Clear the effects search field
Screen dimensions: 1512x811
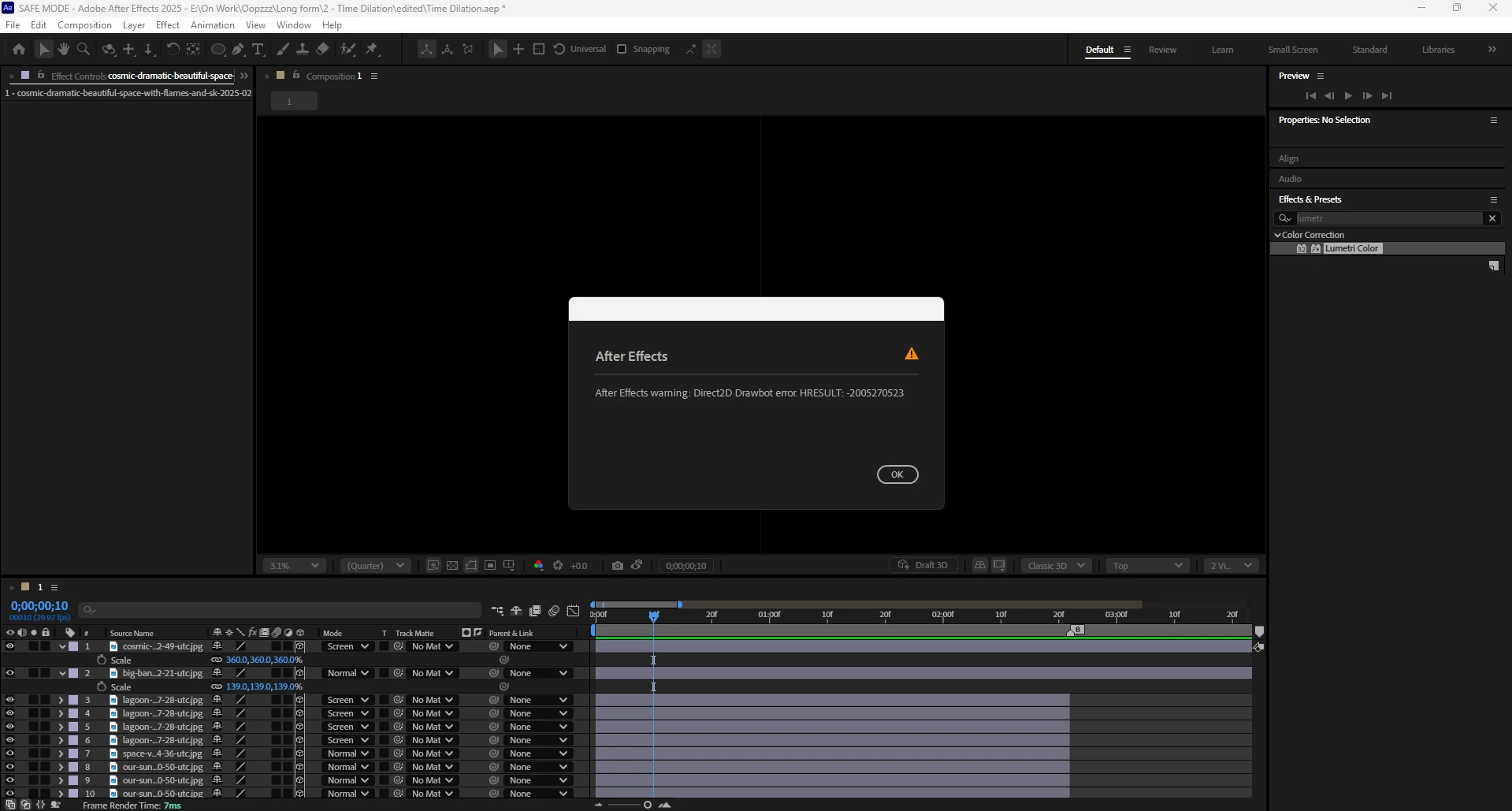[x=1492, y=218]
